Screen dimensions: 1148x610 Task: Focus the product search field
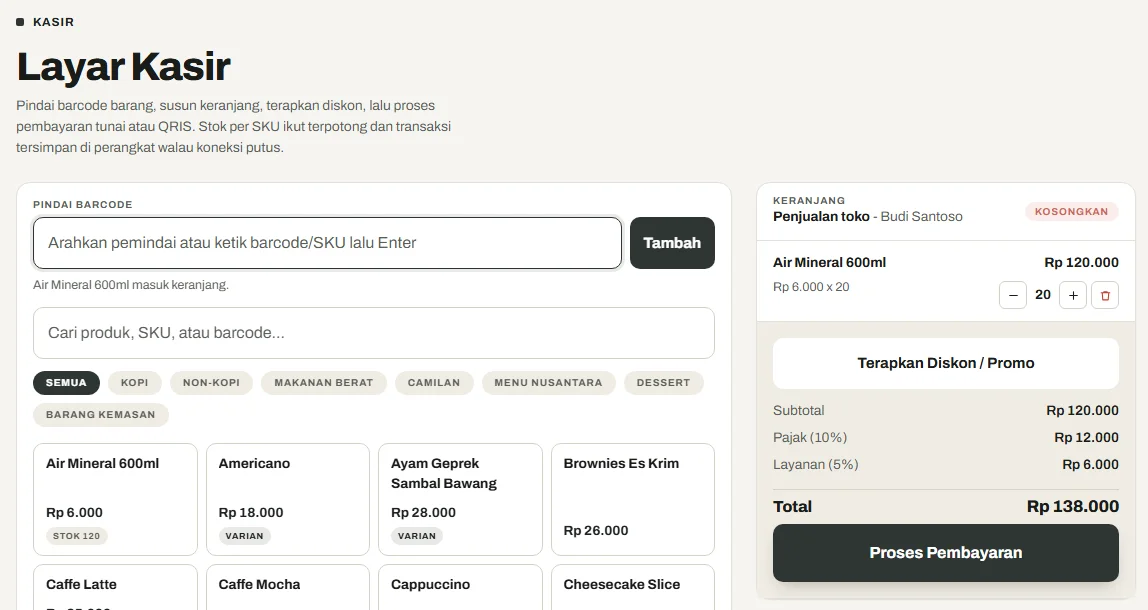(x=373, y=333)
